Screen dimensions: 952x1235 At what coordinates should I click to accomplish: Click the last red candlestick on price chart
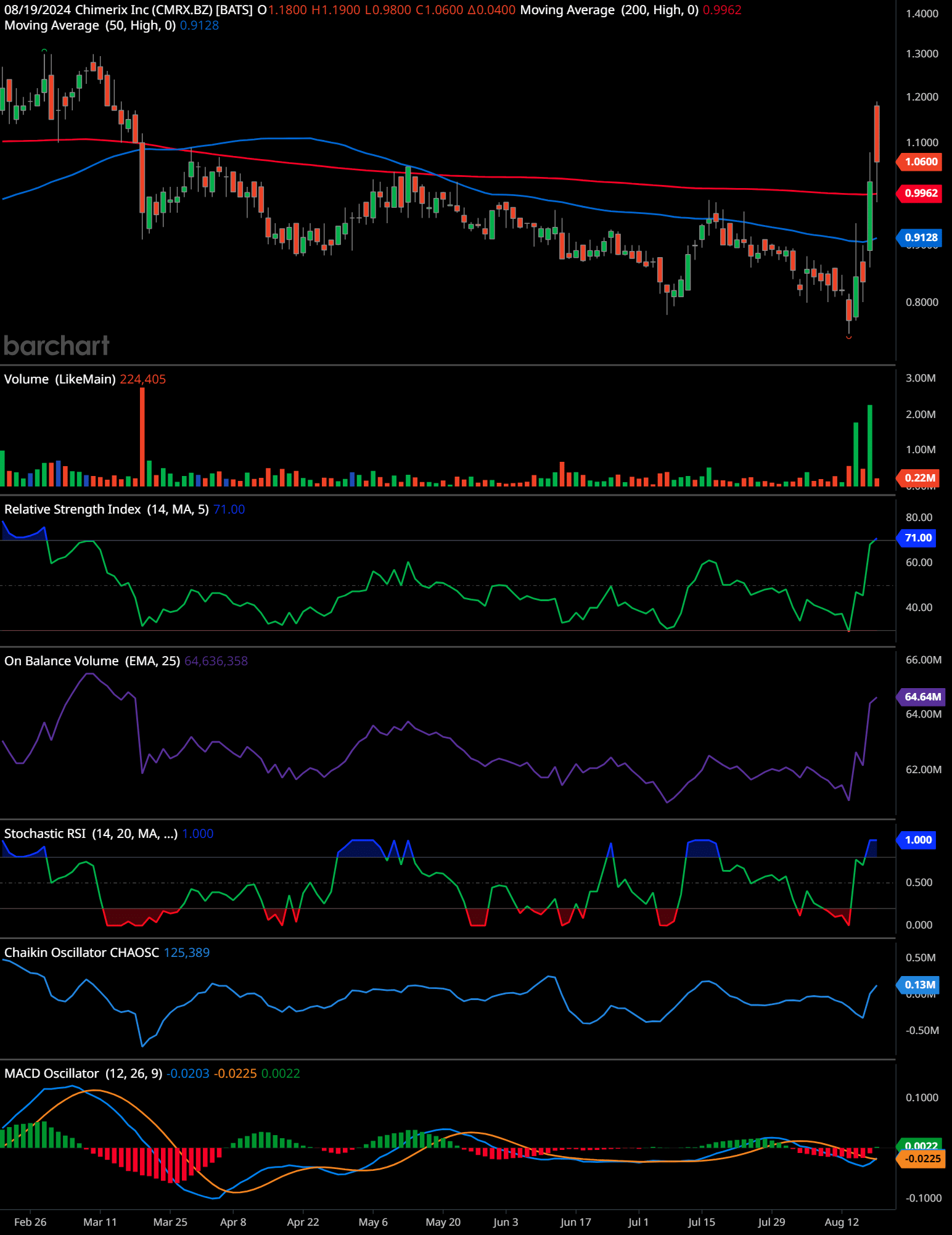[x=877, y=134]
